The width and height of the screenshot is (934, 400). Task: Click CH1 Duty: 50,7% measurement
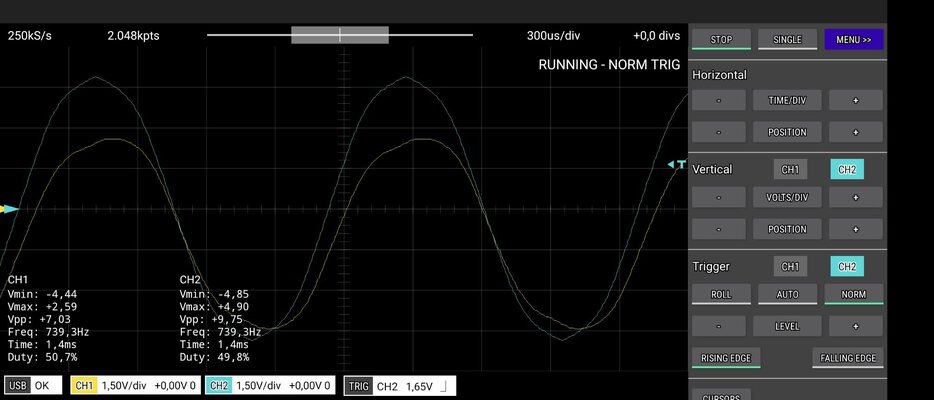click(x=42, y=358)
